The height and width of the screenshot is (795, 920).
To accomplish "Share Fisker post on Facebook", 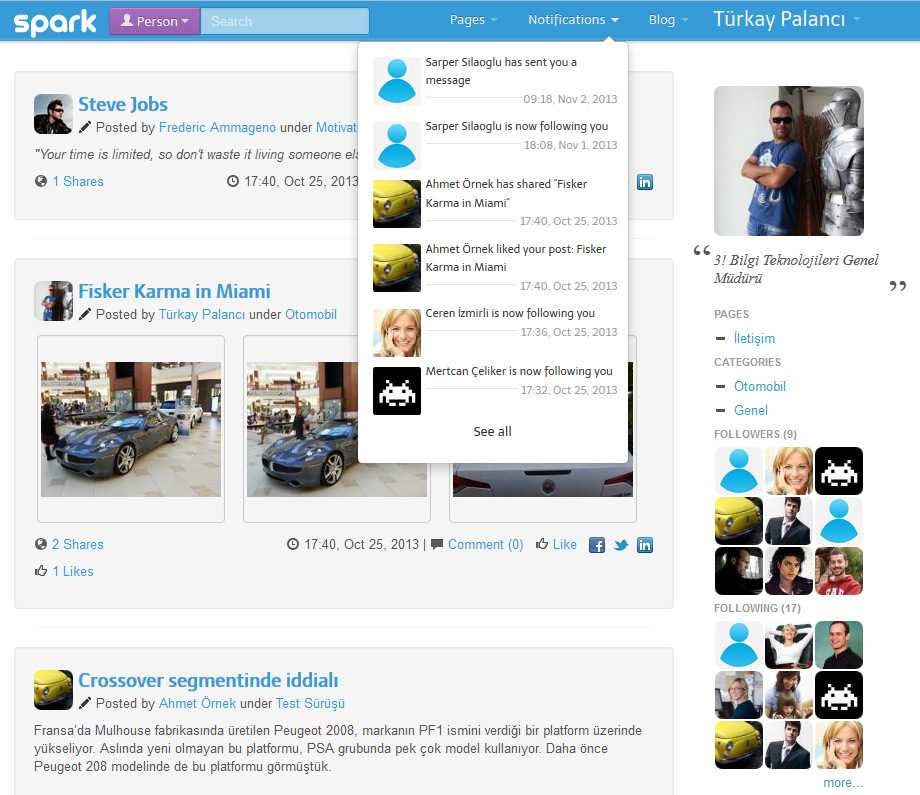I will pos(597,545).
